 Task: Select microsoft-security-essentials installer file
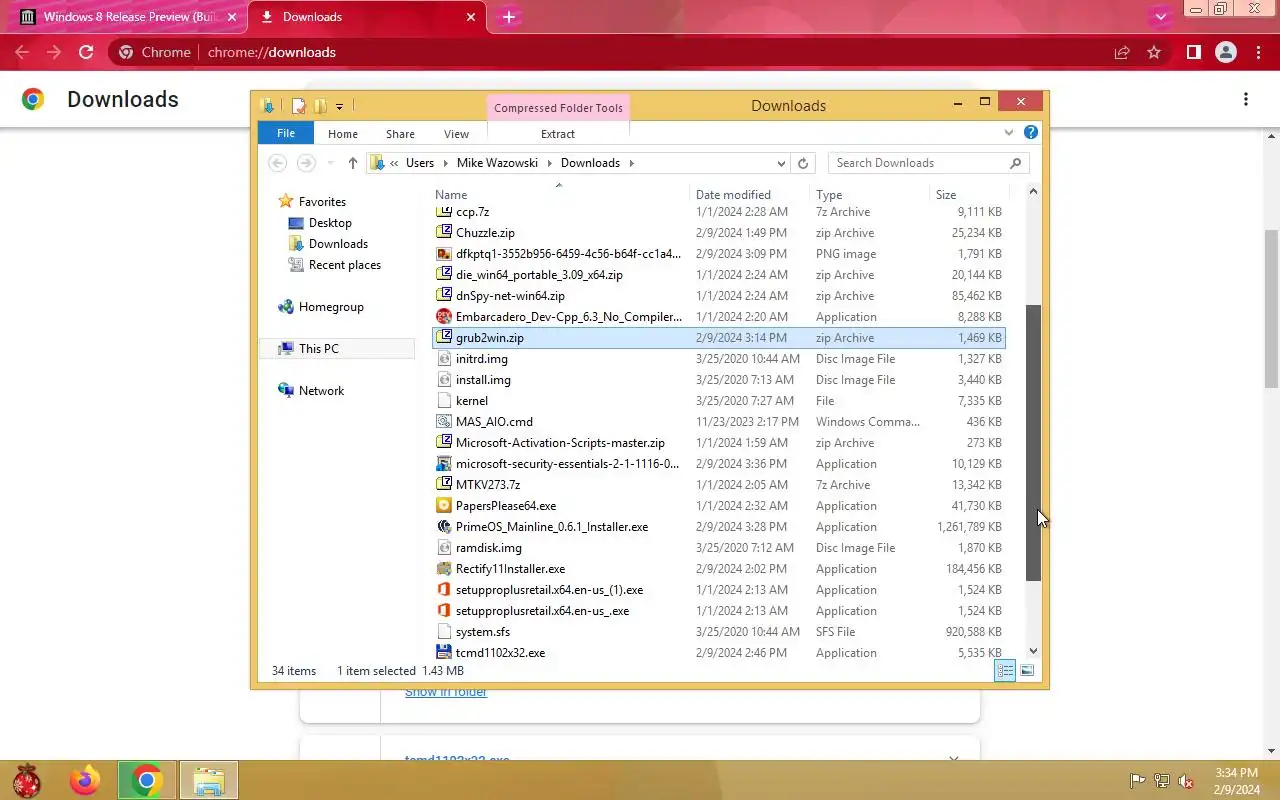click(718, 464)
